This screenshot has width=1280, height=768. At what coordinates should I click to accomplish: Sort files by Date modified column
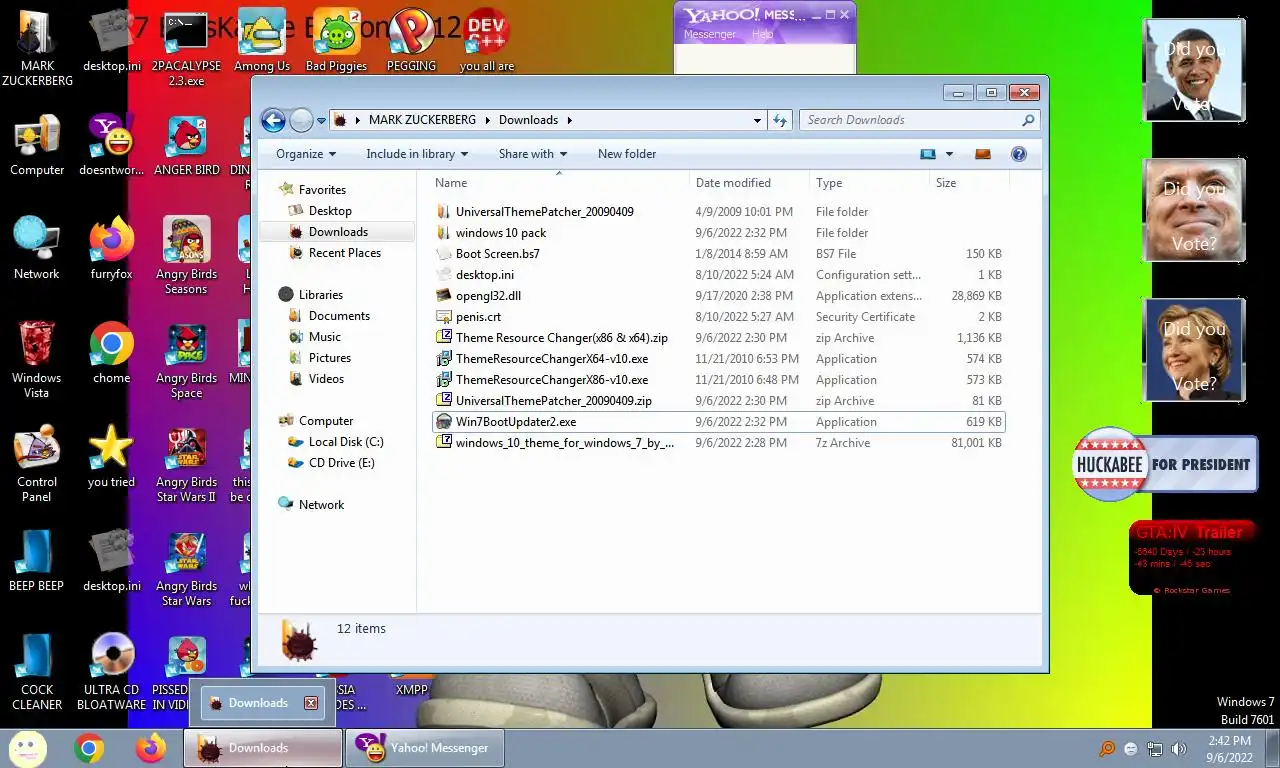pyautogui.click(x=749, y=183)
